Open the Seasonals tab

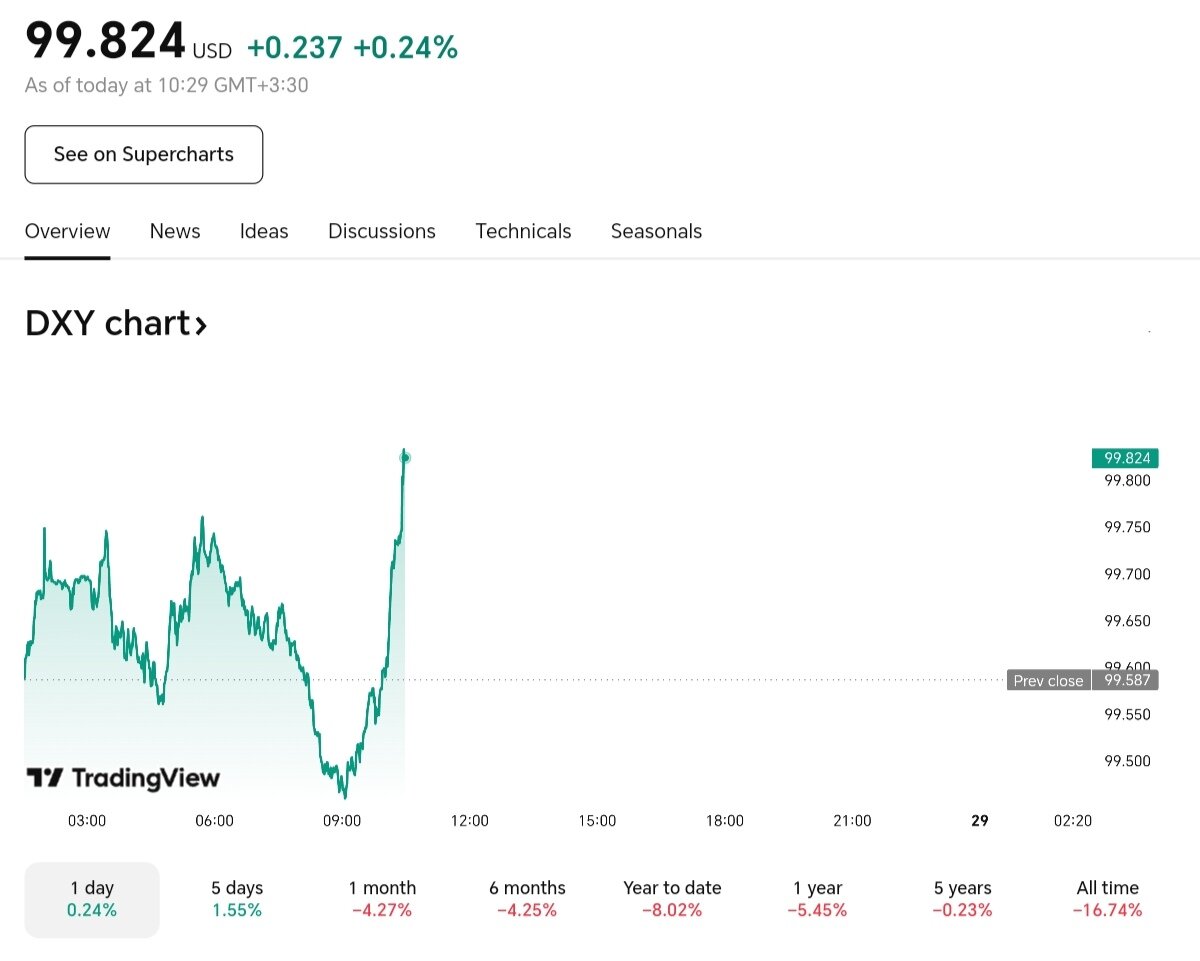point(656,231)
